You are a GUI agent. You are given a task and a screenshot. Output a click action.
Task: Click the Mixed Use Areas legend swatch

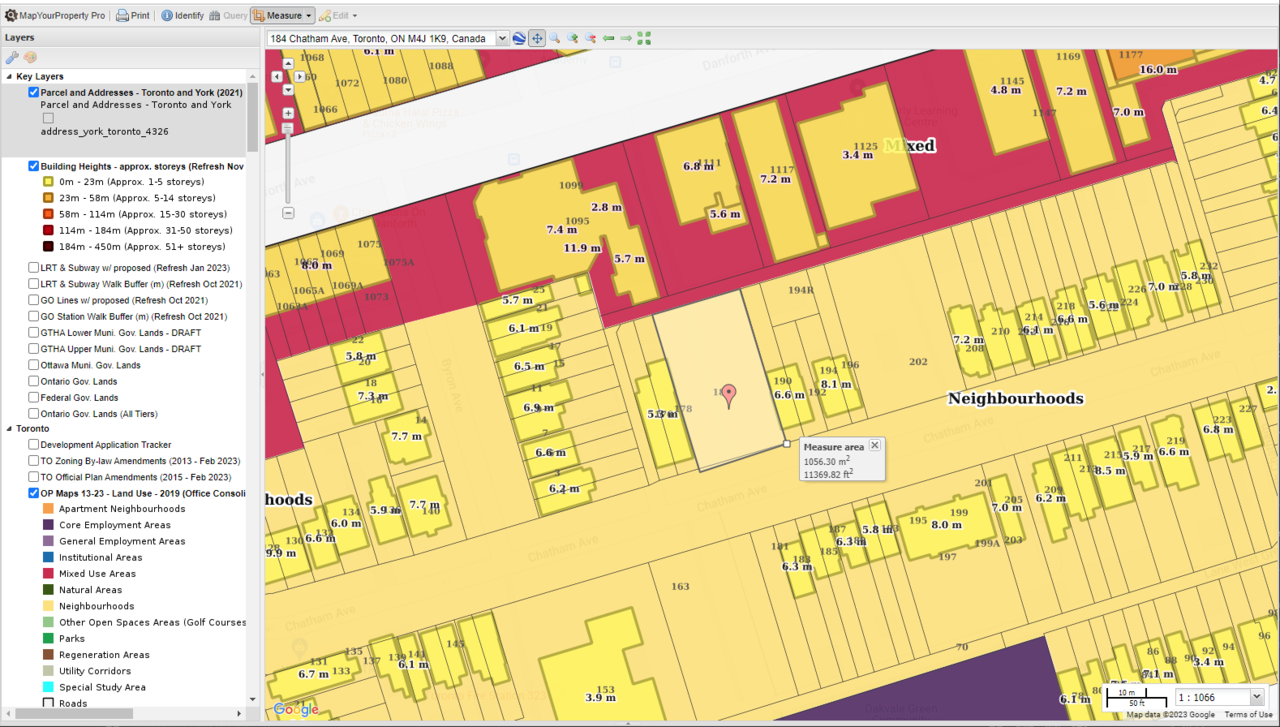[48, 574]
